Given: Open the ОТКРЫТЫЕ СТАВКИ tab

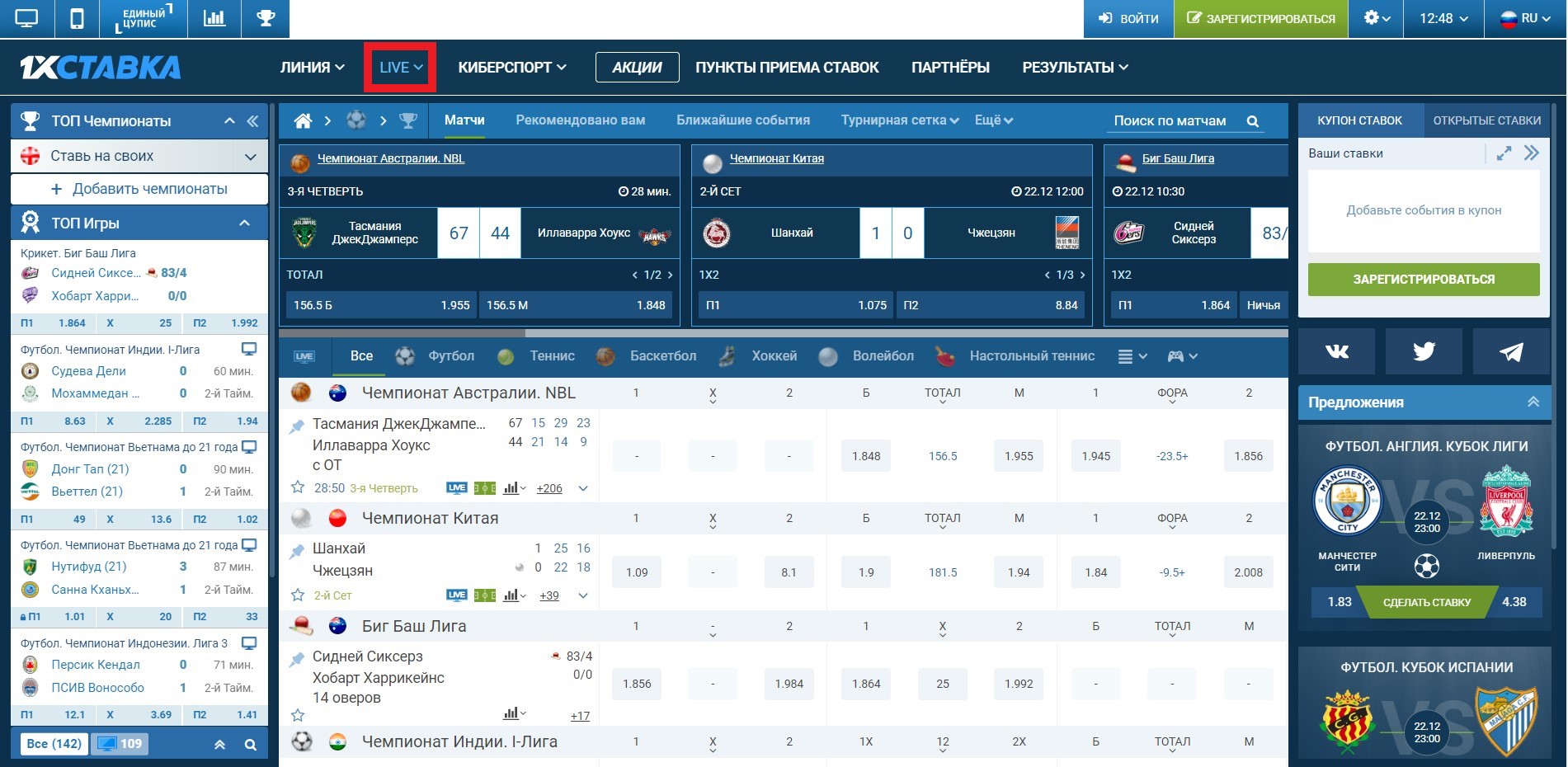Looking at the screenshot, I should [1487, 120].
